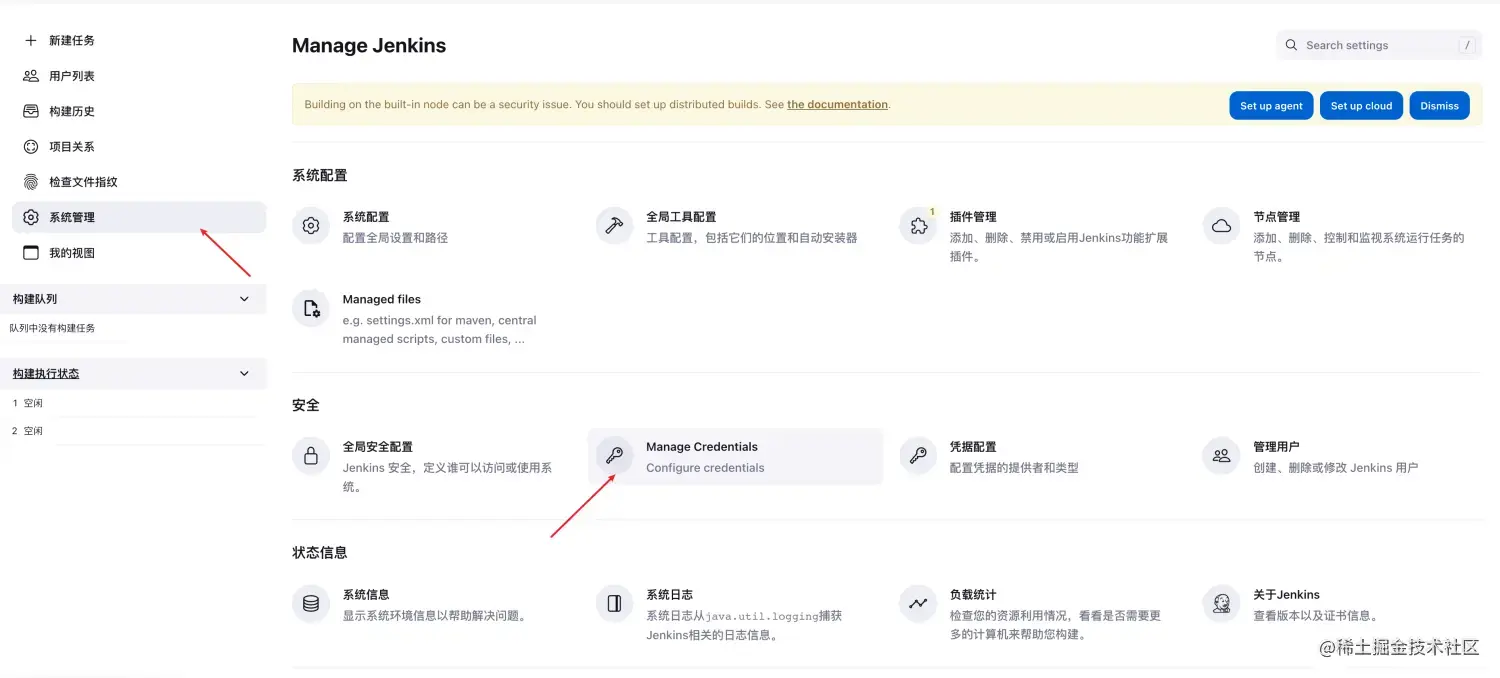Open the 构建队列 heading

[x=35, y=299]
